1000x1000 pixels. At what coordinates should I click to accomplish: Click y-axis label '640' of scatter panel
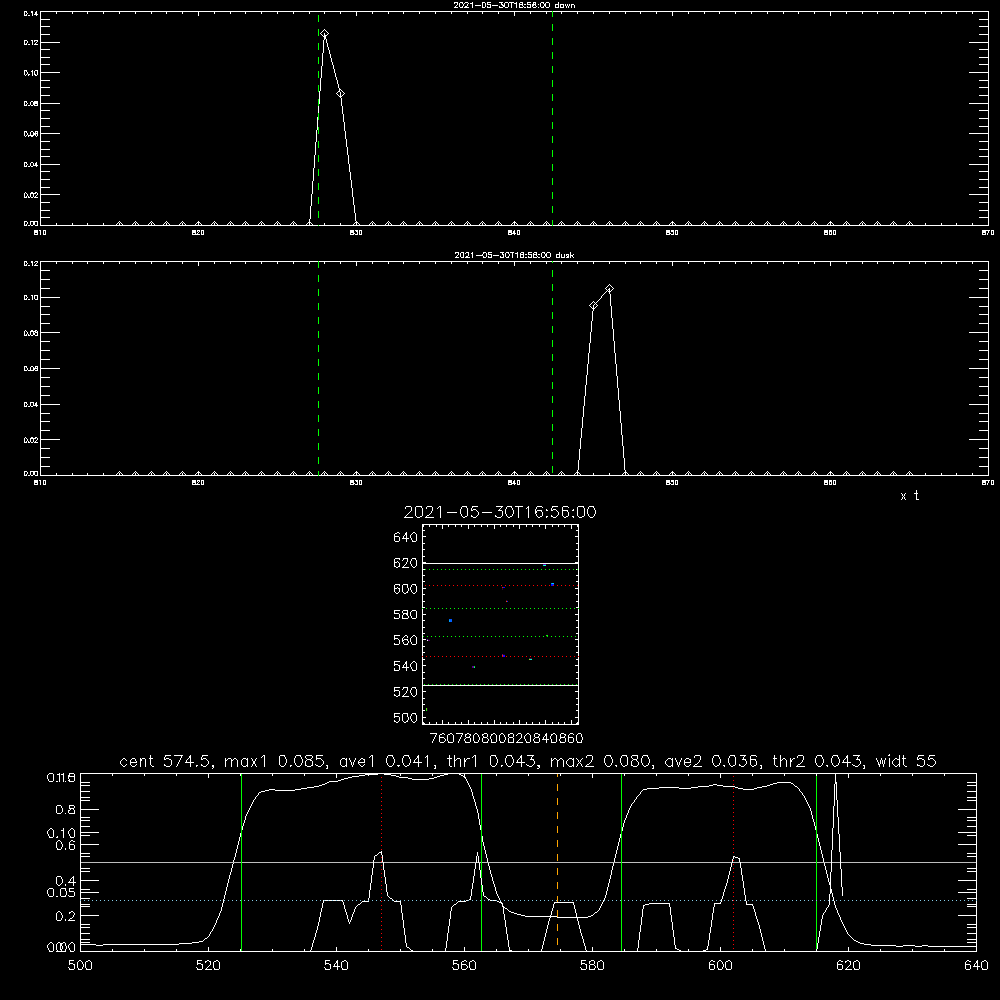pyautogui.click(x=406, y=538)
